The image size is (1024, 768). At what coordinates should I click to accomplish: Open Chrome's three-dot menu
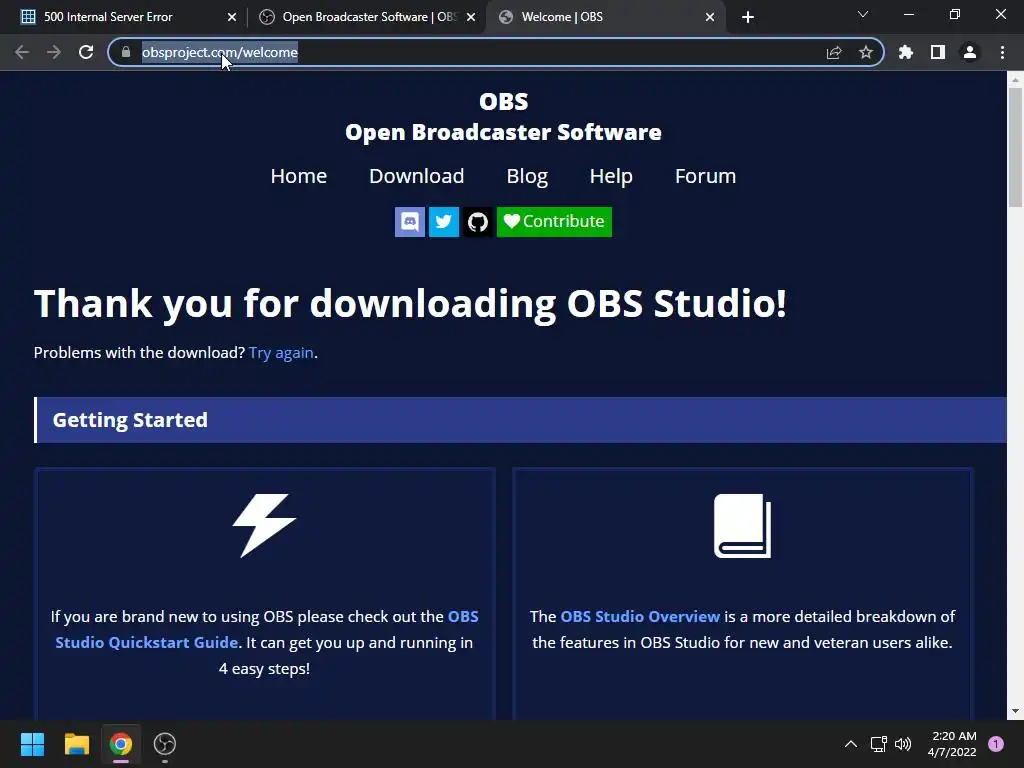(x=1002, y=52)
